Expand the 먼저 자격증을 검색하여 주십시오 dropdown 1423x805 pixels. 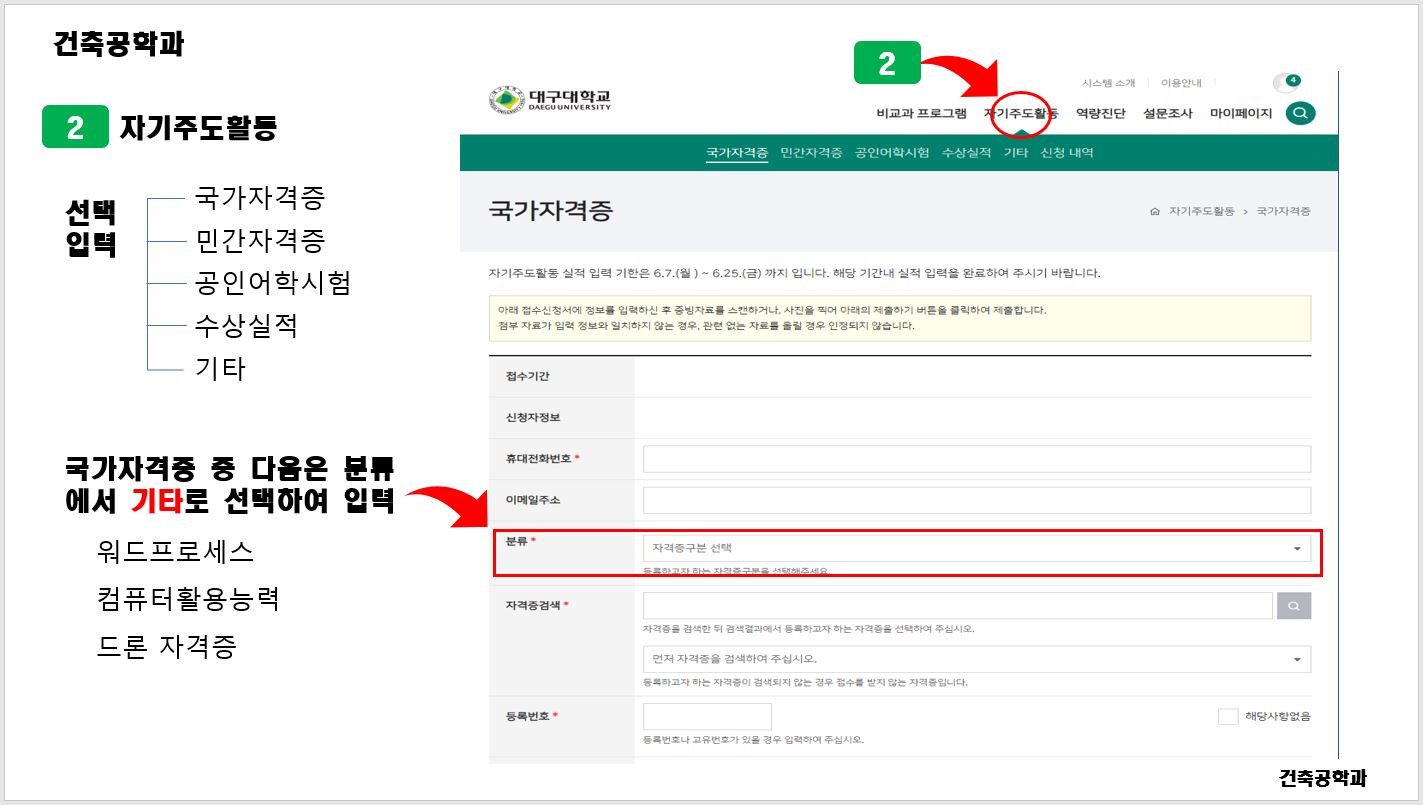[x=975, y=659]
